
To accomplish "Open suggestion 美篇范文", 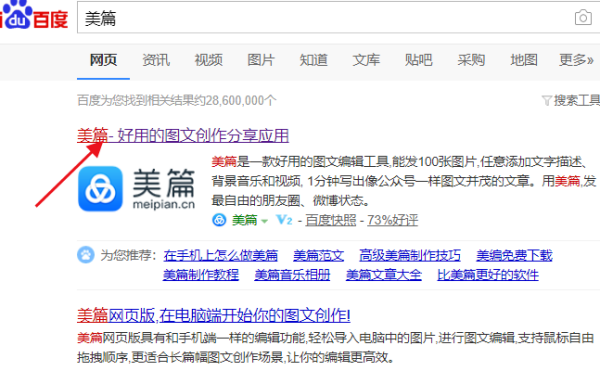I will click(318, 255).
